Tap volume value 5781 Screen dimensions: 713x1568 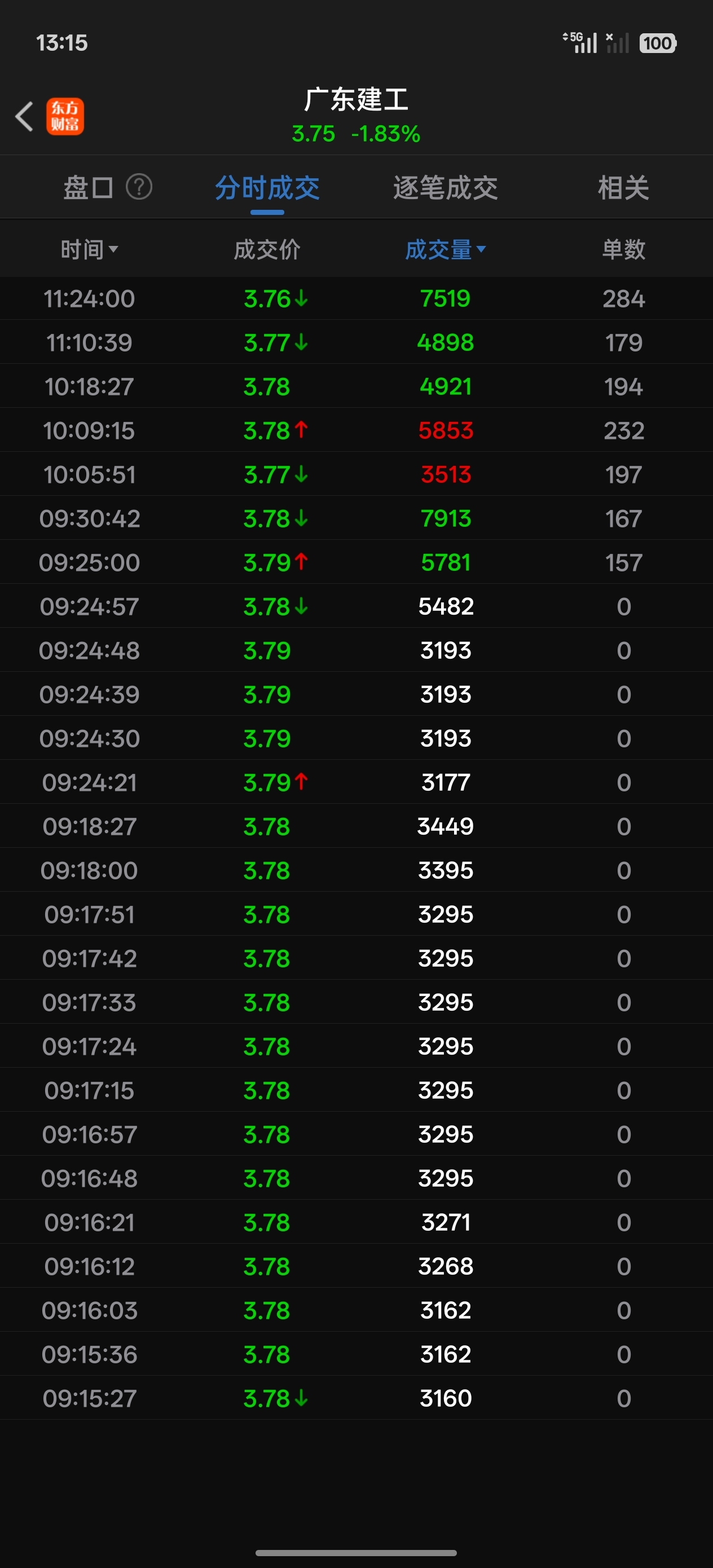coord(446,562)
